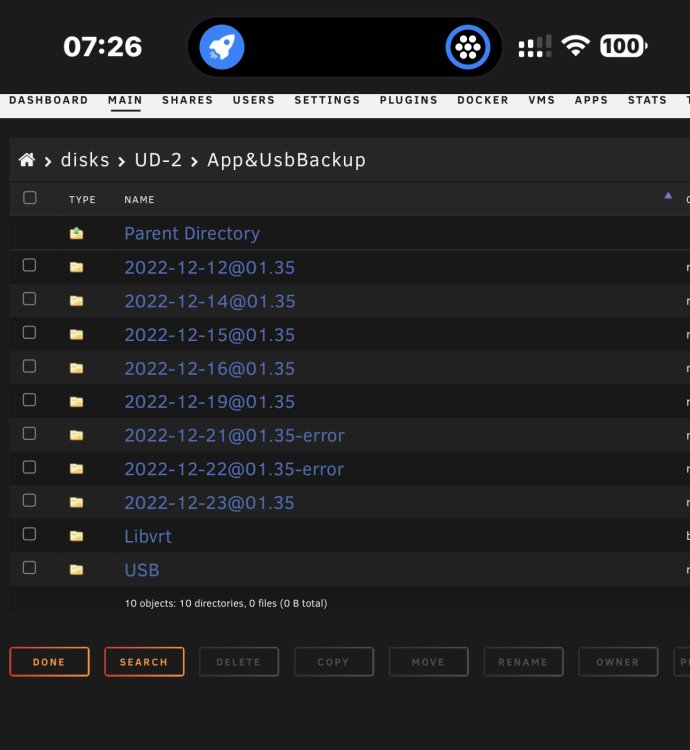Open the Stats tab
This screenshot has width=690, height=750.
click(647, 100)
